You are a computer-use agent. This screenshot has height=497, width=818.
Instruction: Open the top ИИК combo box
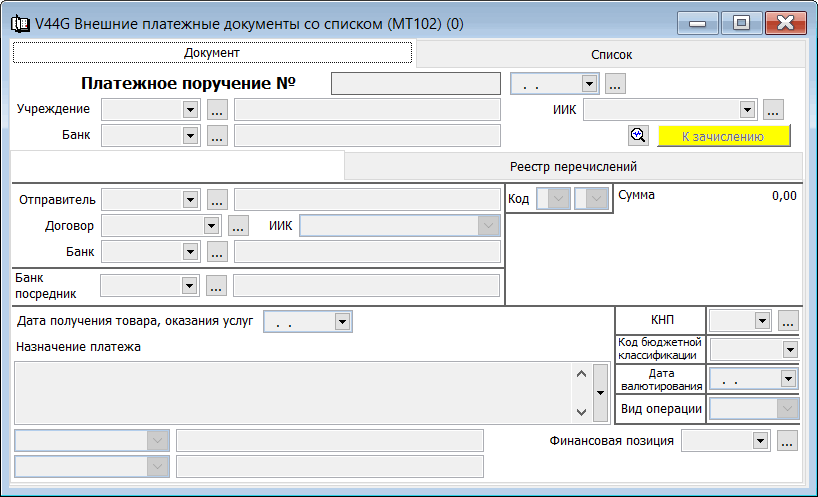[x=746, y=110]
